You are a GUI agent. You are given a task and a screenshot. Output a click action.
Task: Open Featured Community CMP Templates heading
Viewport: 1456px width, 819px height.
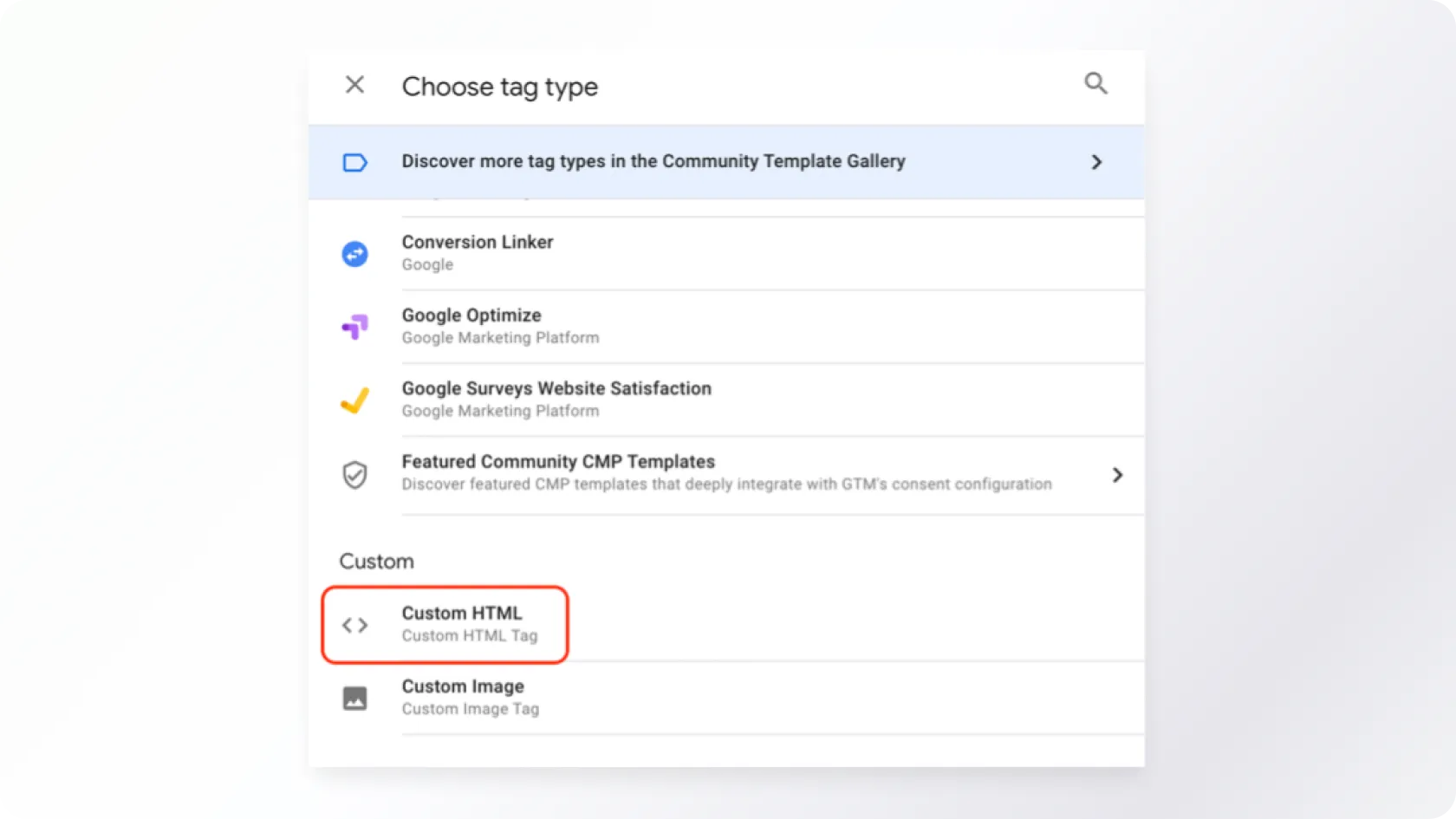[x=557, y=462]
